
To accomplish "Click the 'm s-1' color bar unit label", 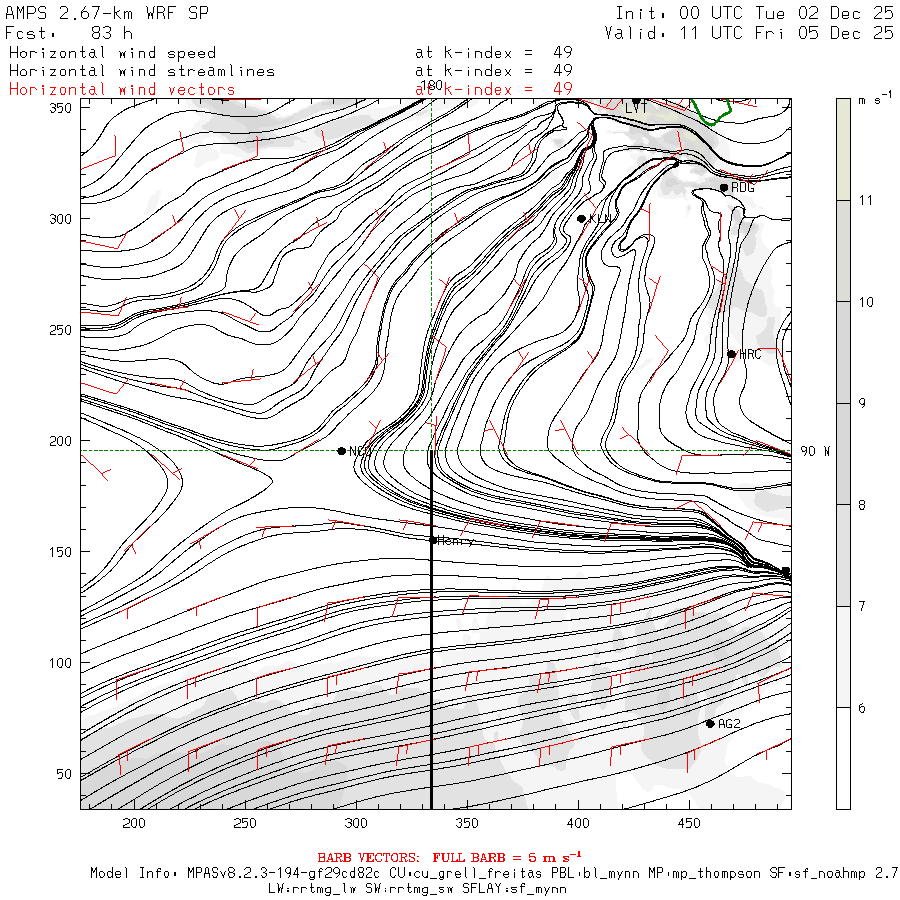I will tap(875, 99).
